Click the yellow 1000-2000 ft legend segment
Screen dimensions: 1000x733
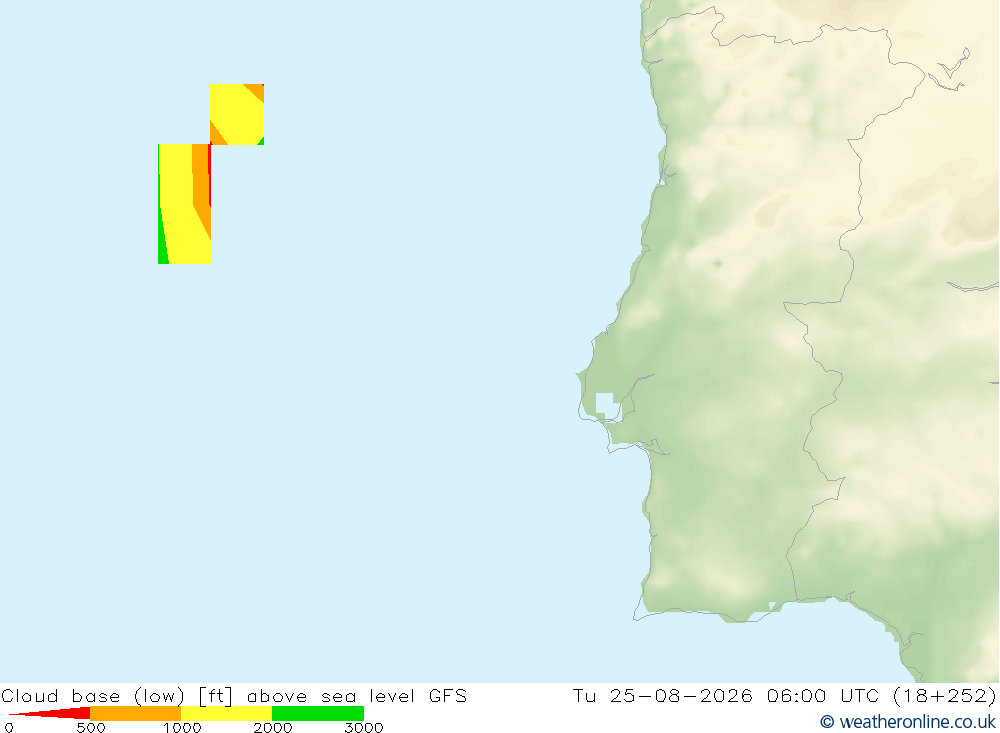(226, 713)
